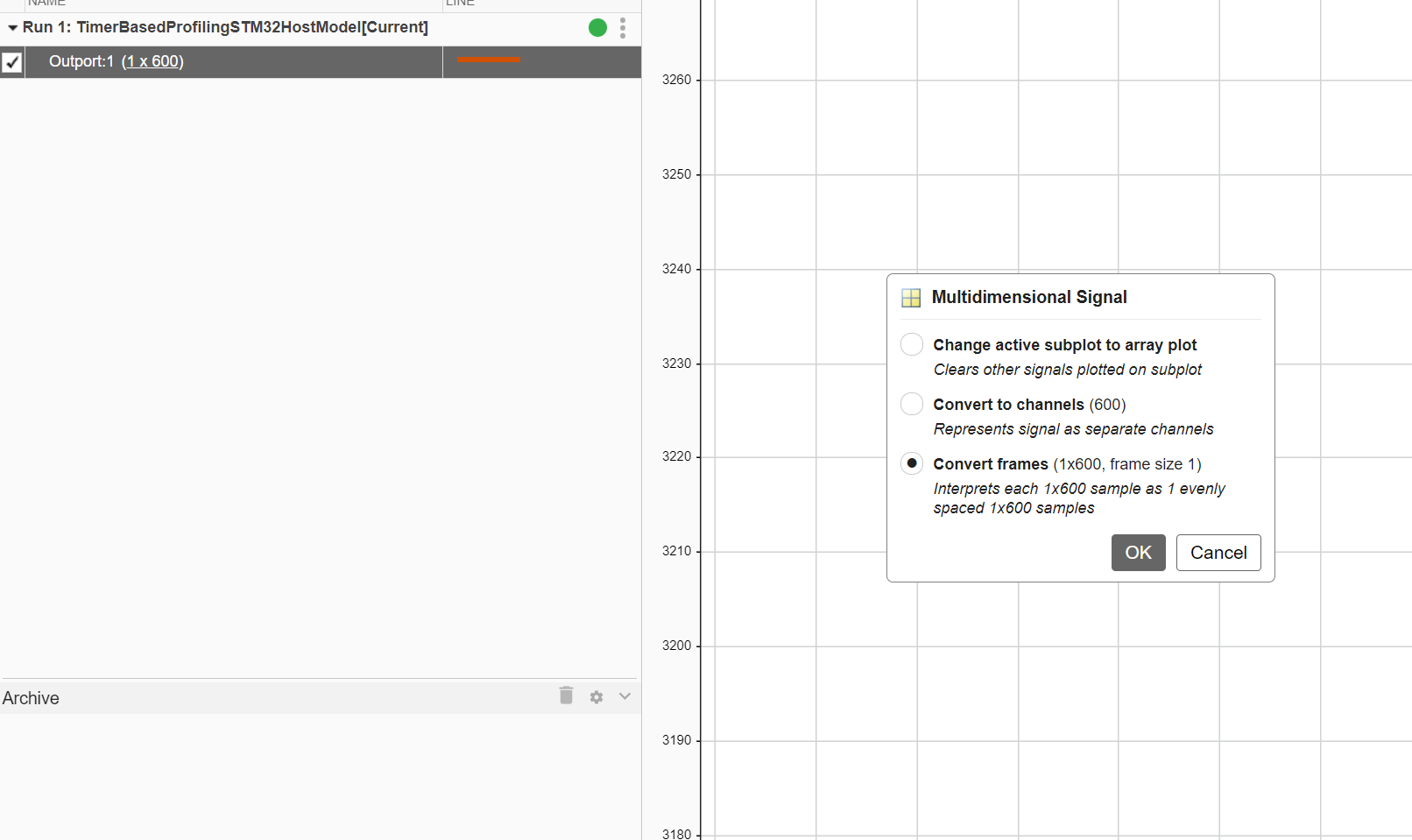
Task: Expand the Archive panel chevron
Action: [625, 696]
